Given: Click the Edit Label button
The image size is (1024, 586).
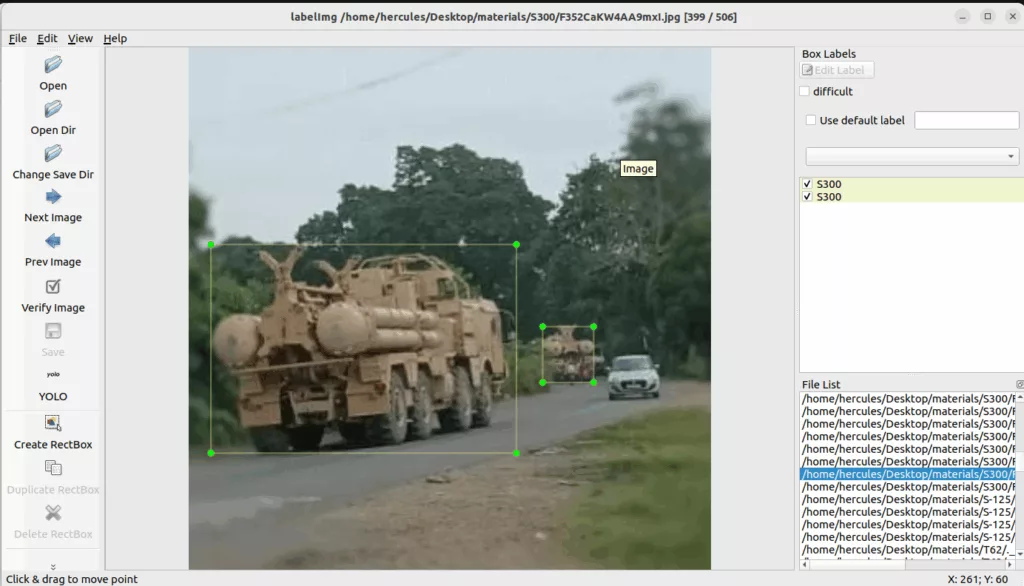Looking at the screenshot, I should pyautogui.click(x=837, y=70).
